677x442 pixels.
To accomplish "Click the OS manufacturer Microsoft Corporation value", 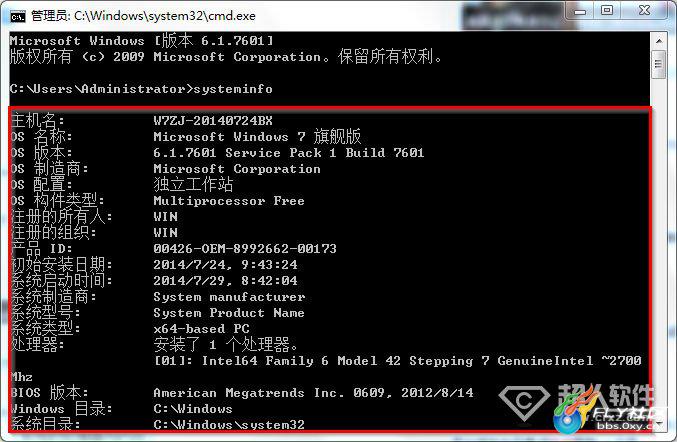I will (x=237, y=169).
